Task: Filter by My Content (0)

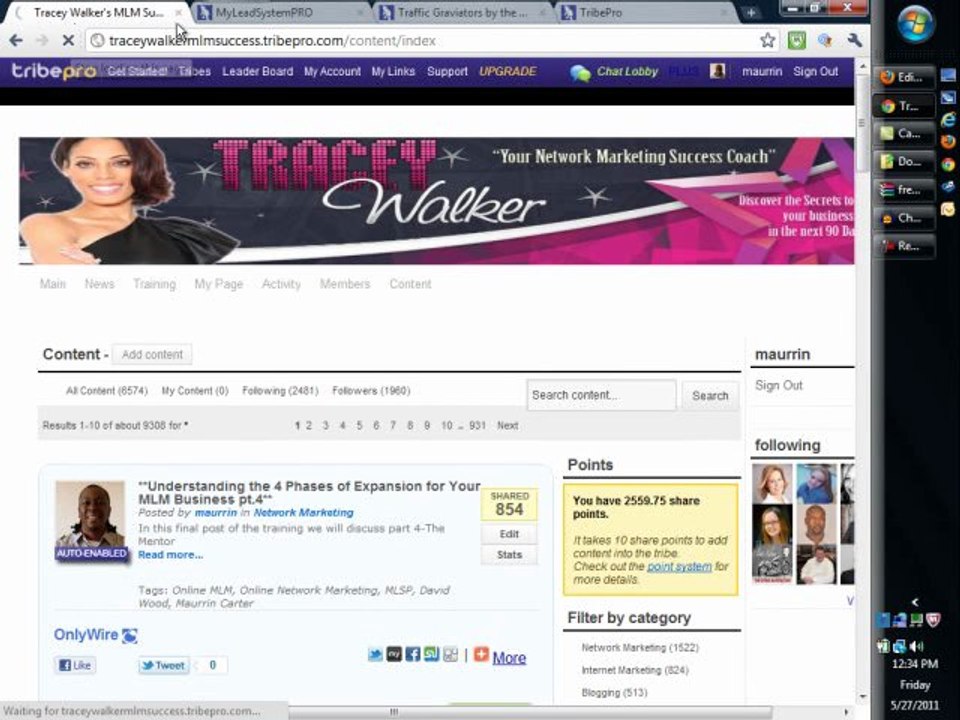Action: point(195,391)
